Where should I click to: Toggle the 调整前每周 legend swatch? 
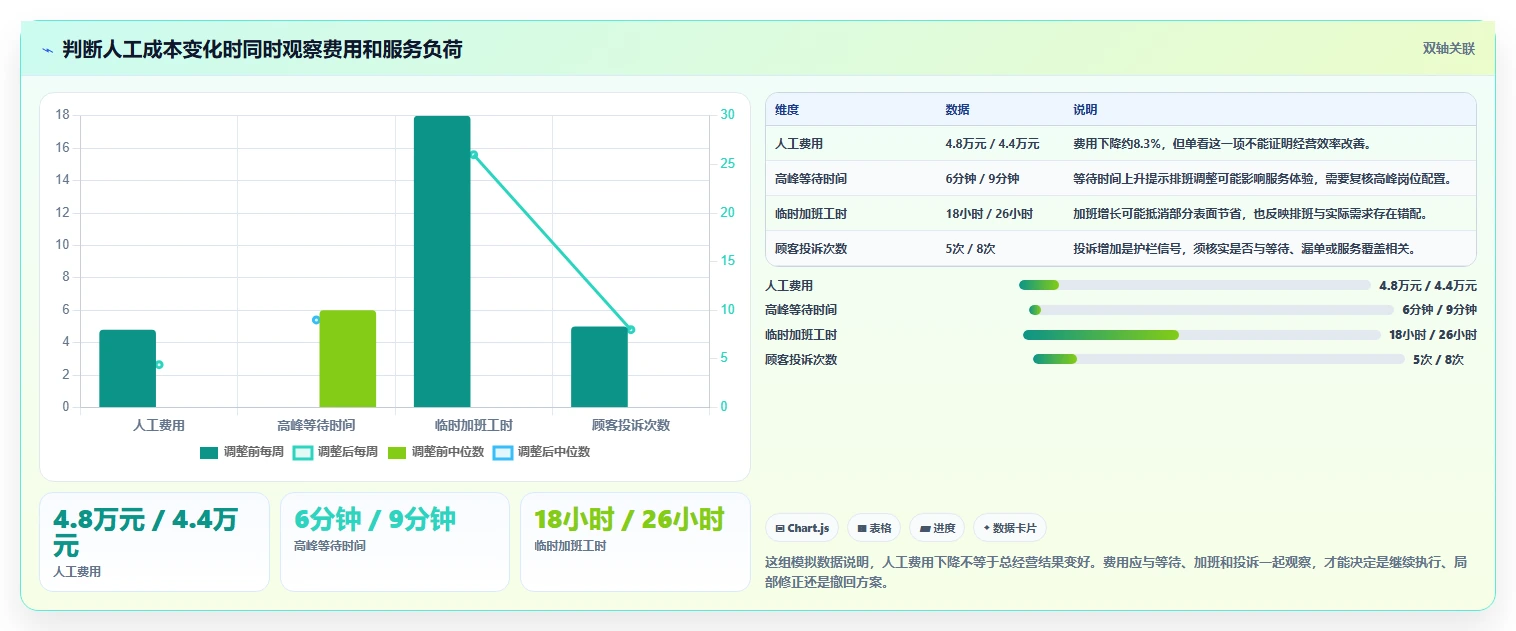click(209, 452)
